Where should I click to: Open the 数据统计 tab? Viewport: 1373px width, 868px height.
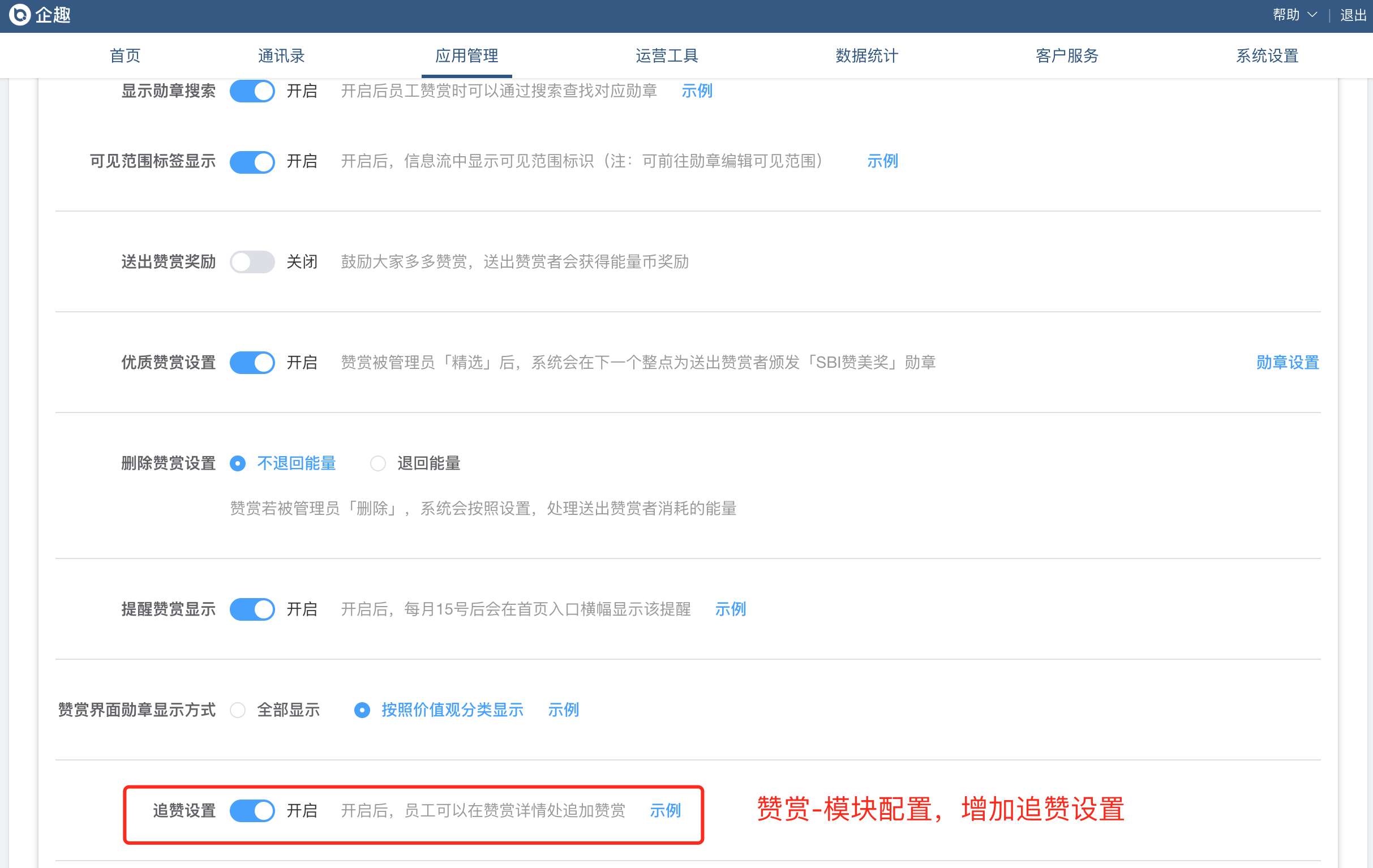866,55
